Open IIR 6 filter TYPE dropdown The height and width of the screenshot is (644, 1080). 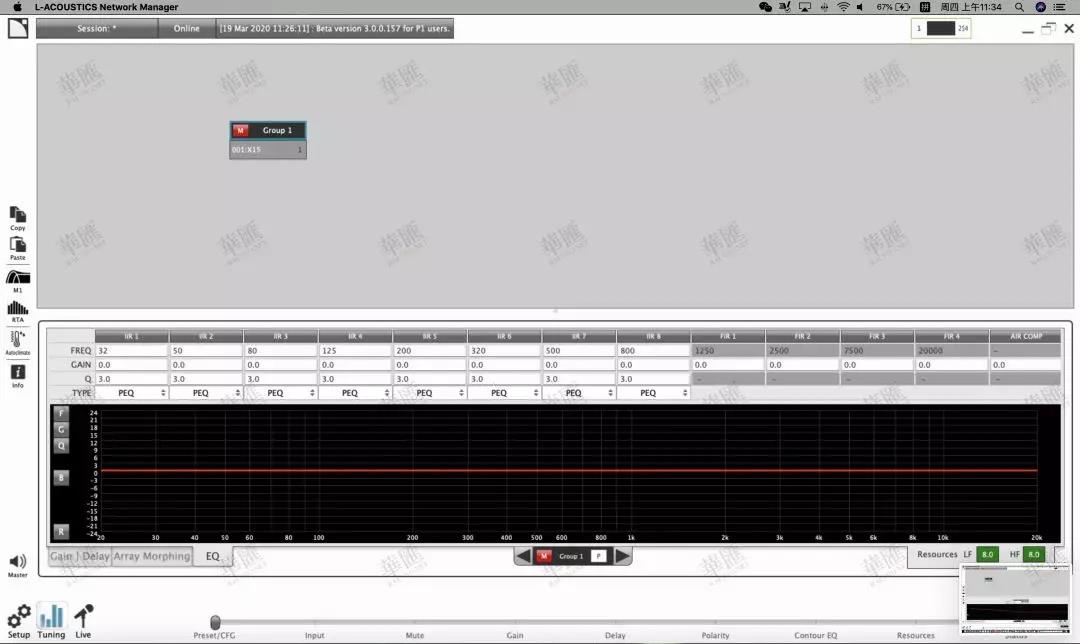coord(504,393)
